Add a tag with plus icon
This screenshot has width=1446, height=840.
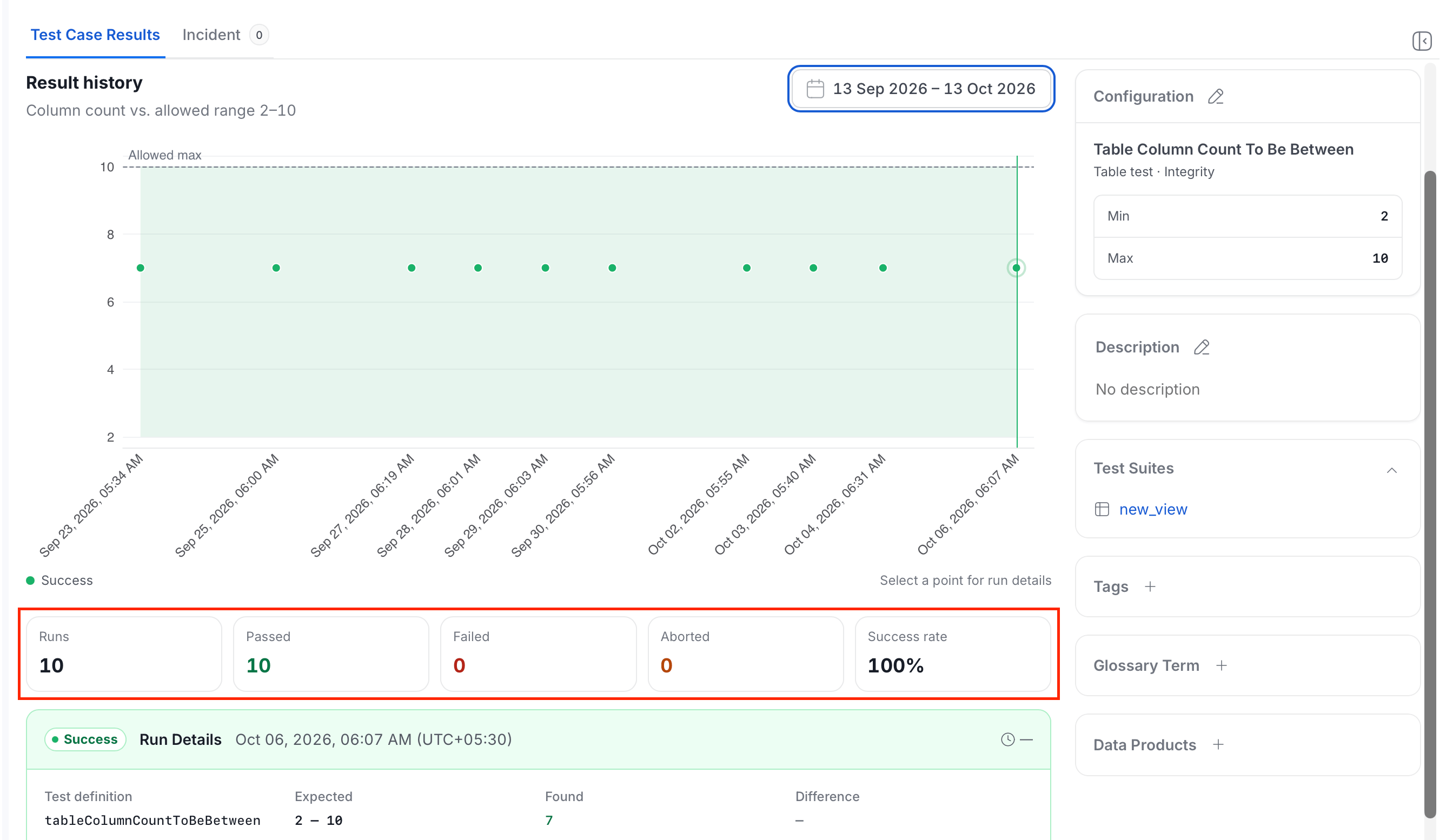coord(1150,586)
